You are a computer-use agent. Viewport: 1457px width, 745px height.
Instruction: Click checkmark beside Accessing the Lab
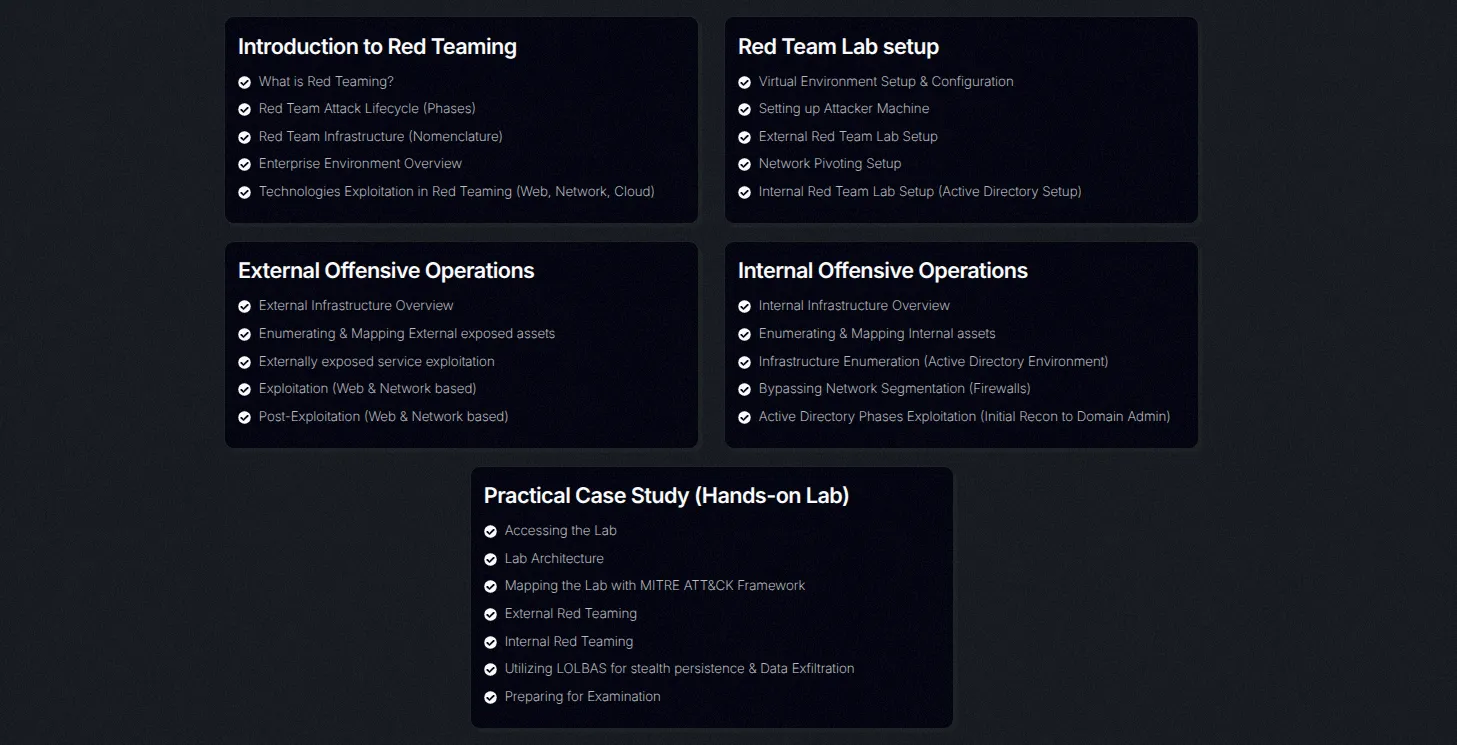click(x=490, y=531)
